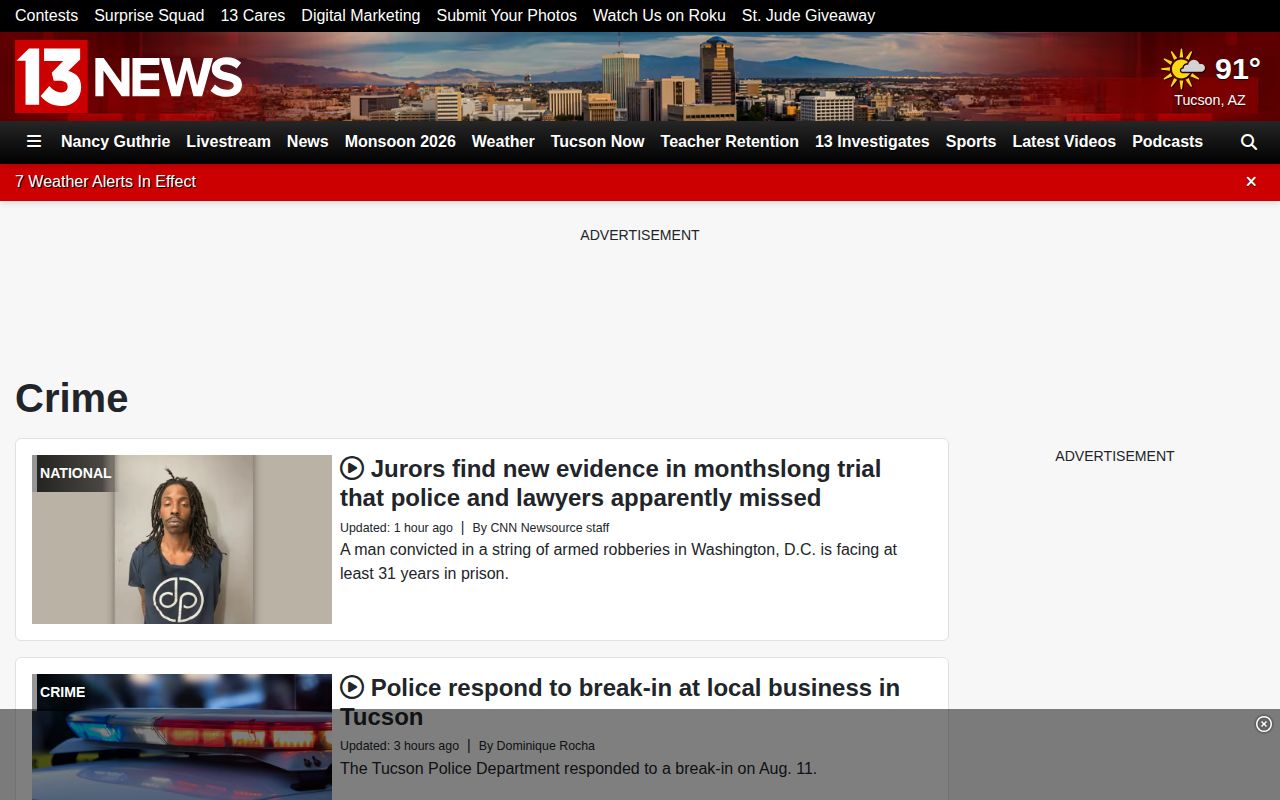Close the bottom overlay ad
The width and height of the screenshot is (1280, 800).
pos(1264,724)
